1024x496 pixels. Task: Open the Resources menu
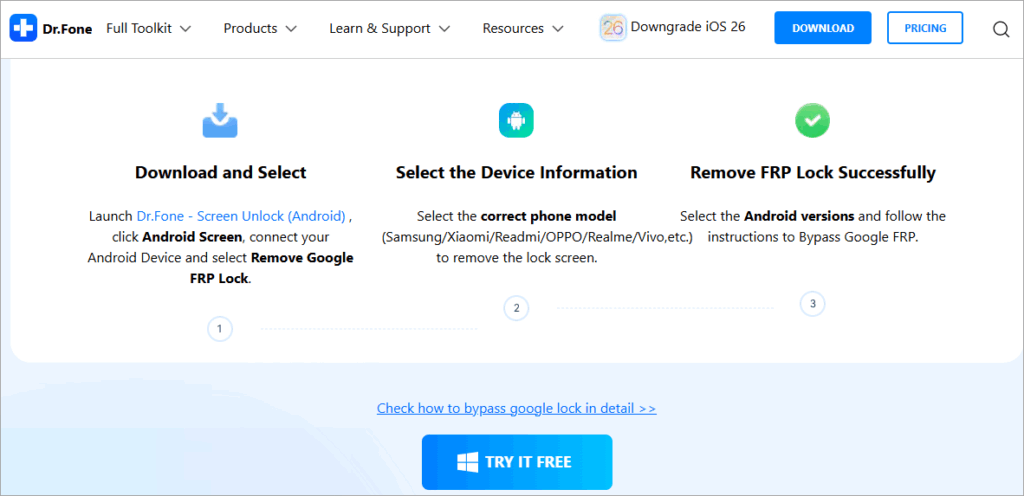522,28
